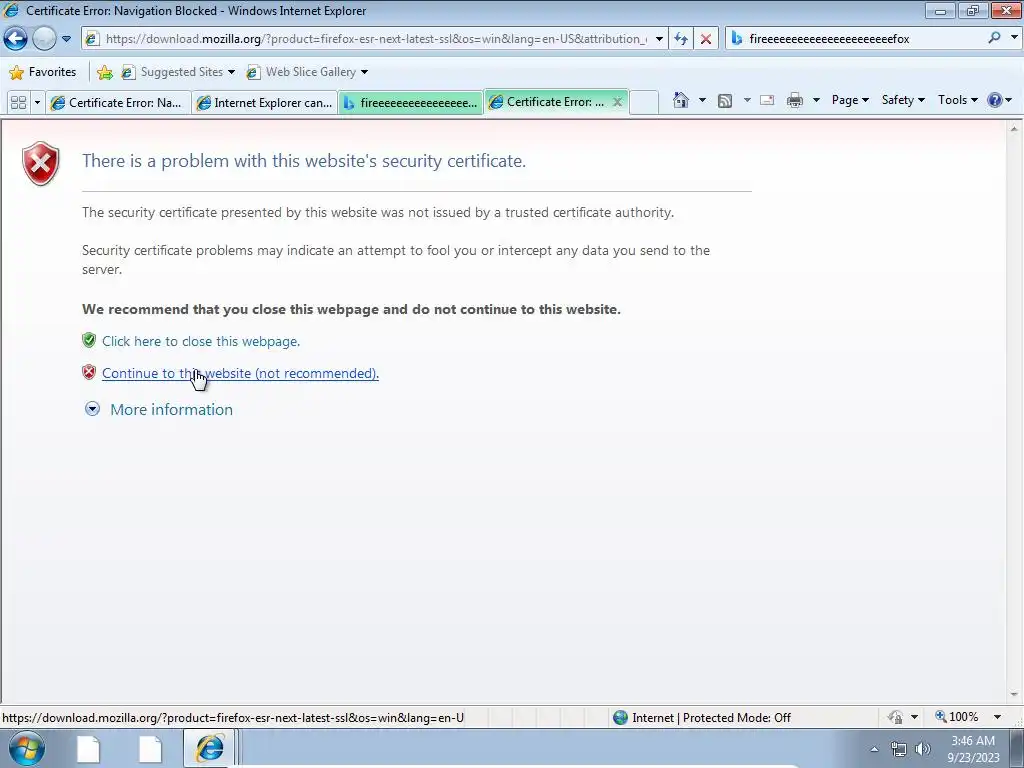The width and height of the screenshot is (1024, 768).
Task: Switch to first Certificate Error: Na... tab
Action: point(118,102)
